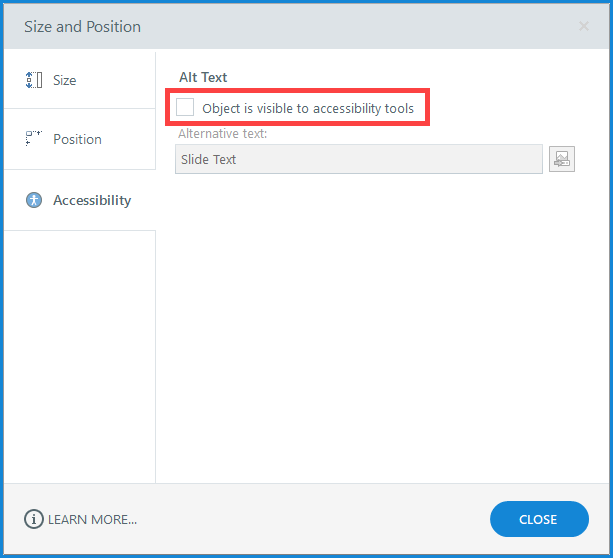
Task: Click the icon button beside Alternative text field
Action: click(562, 159)
